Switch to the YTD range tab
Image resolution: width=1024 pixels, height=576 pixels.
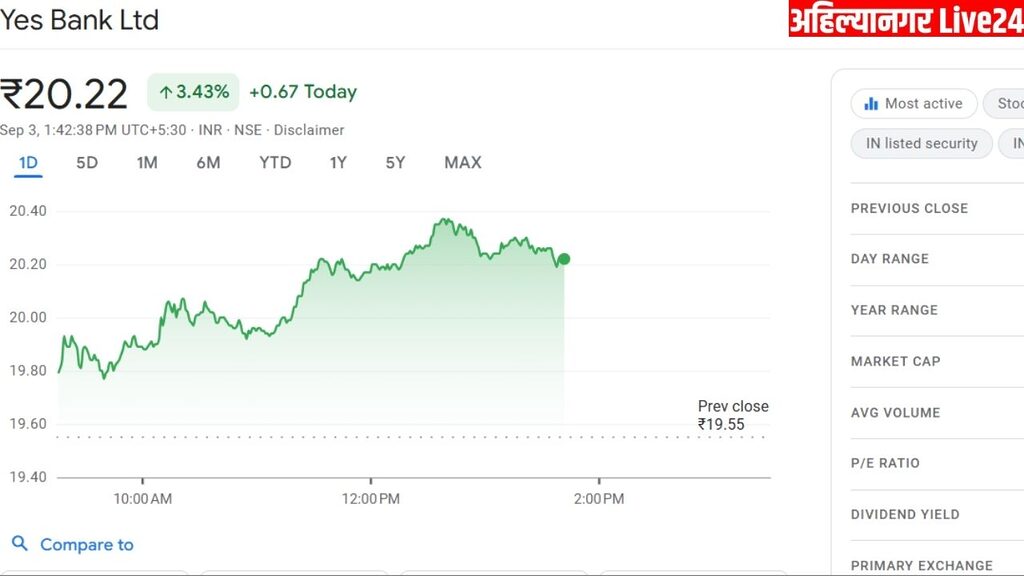click(275, 162)
